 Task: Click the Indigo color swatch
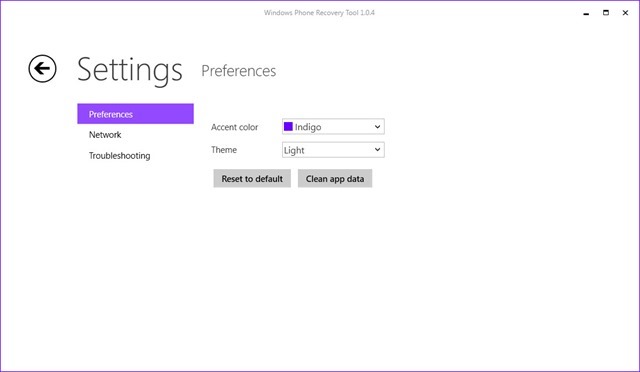(288, 127)
